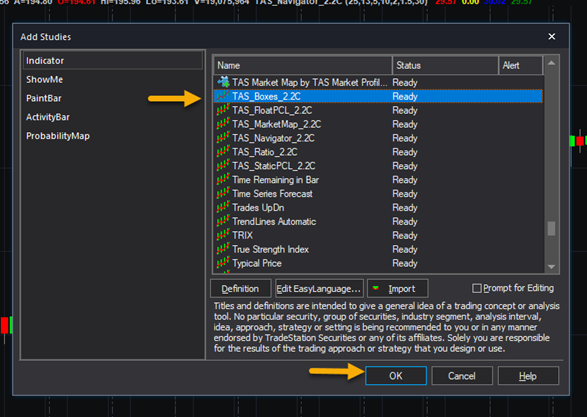Select the Indicator study type

112,61
